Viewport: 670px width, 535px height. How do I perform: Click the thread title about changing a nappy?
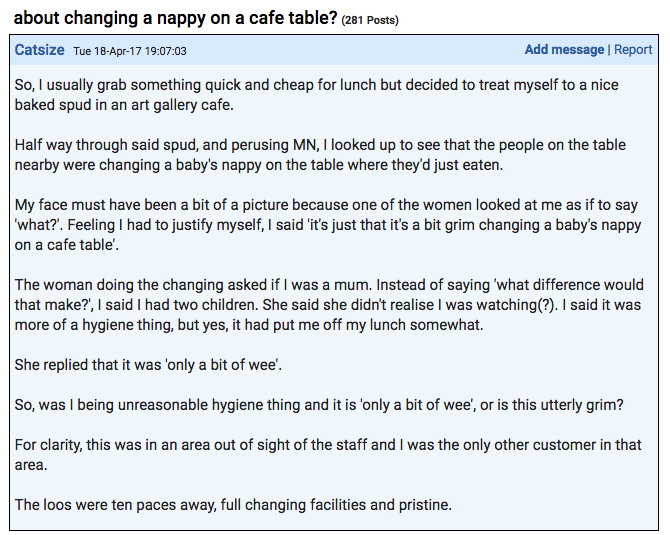[176, 18]
